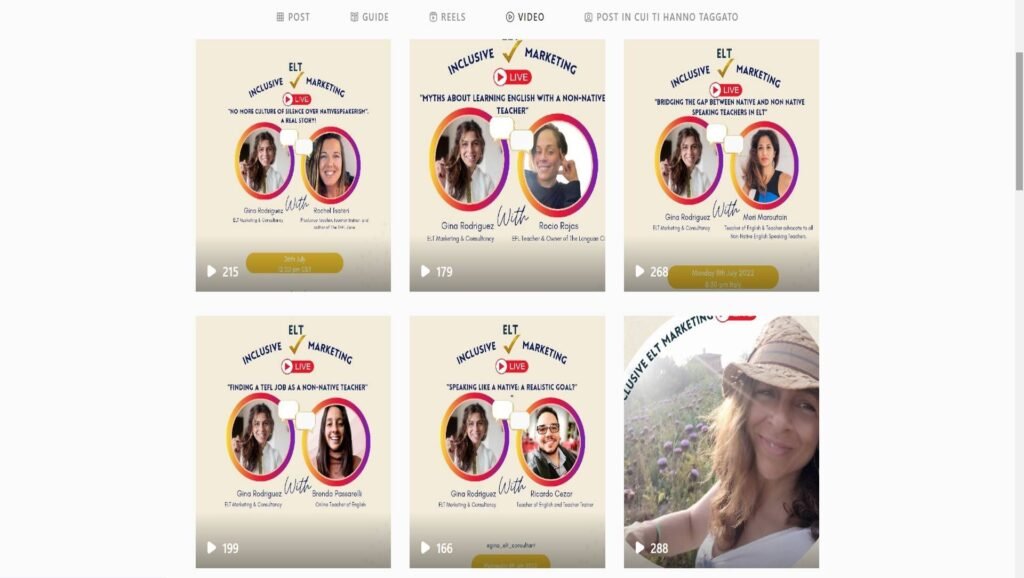Select the REELS tab

[x=447, y=17]
